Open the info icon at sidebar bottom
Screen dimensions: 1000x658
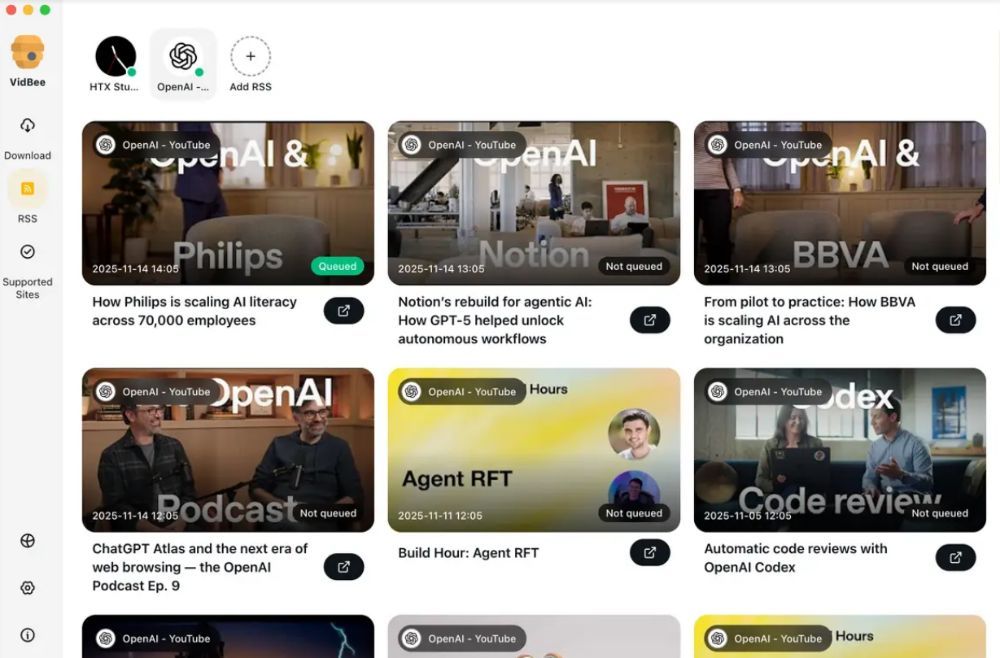27,635
